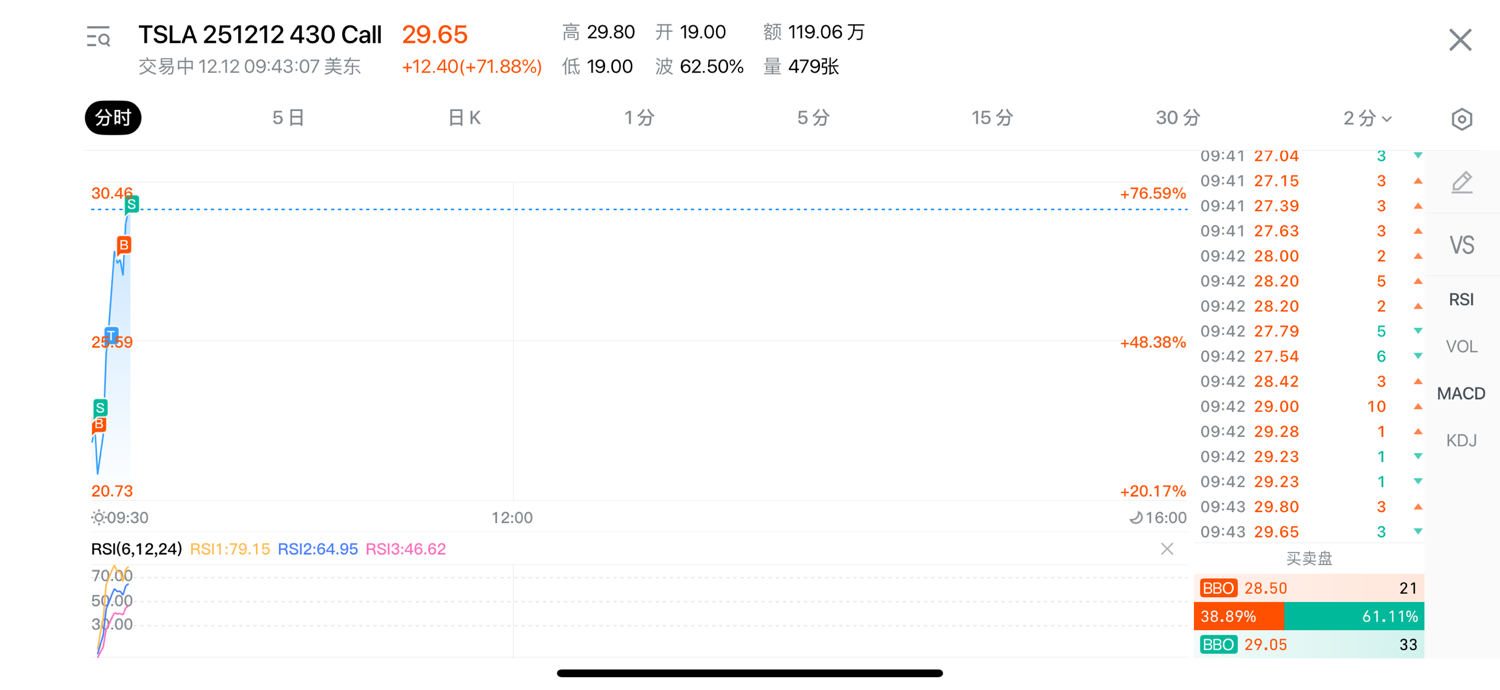Image resolution: width=1500 pixels, height=690 pixels.
Task: Switch to the 日K tab
Action: pos(464,118)
